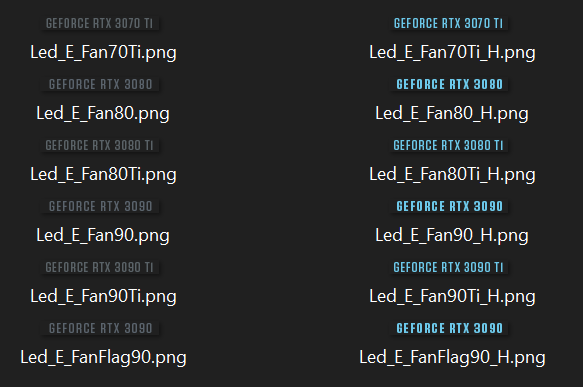Select the blue GeForce RTX 3080 Ti thumbnail

click(448, 145)
